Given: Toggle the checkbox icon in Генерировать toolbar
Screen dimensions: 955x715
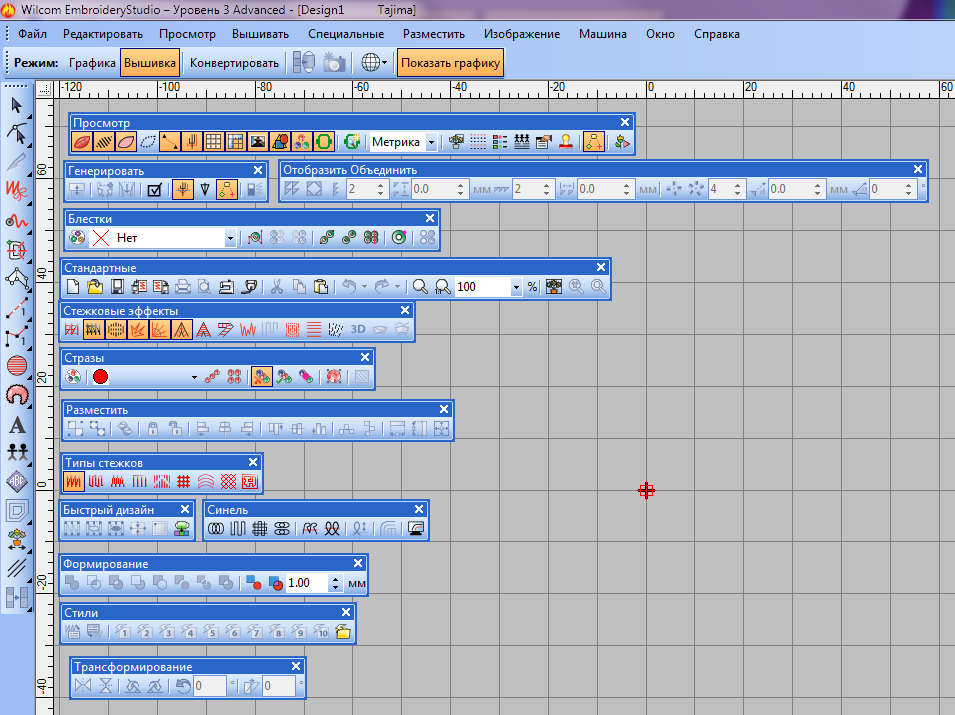Looking at the screenshot, I should (x=154, y=189).
